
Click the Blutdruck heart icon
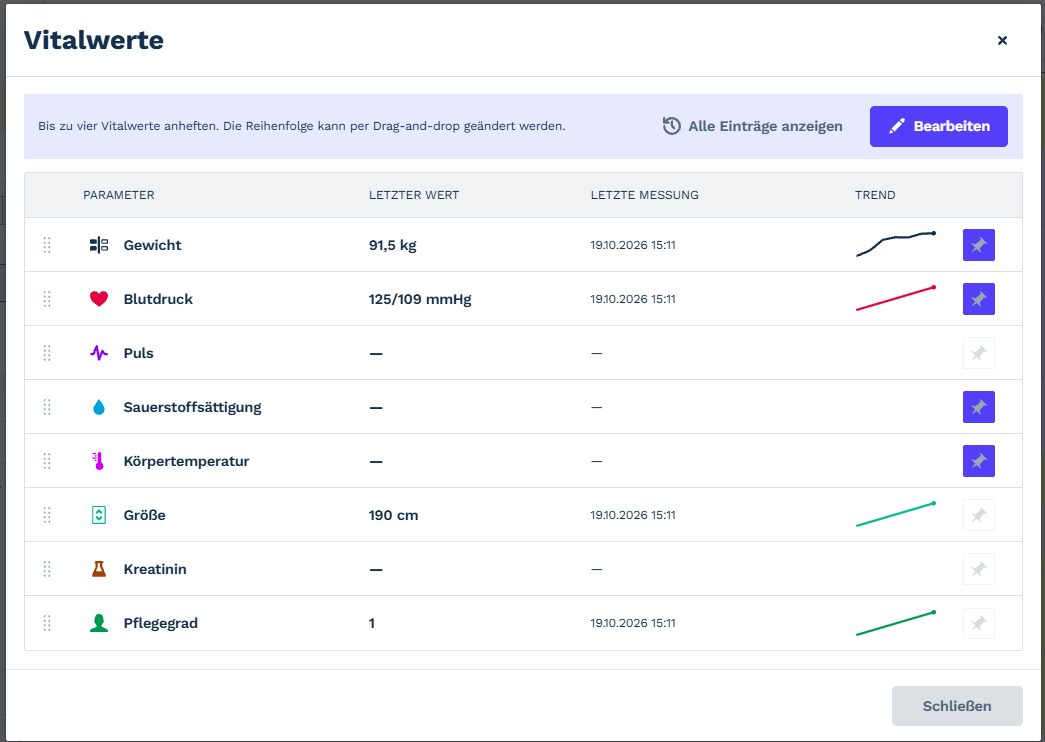click(x=99, y=299)
